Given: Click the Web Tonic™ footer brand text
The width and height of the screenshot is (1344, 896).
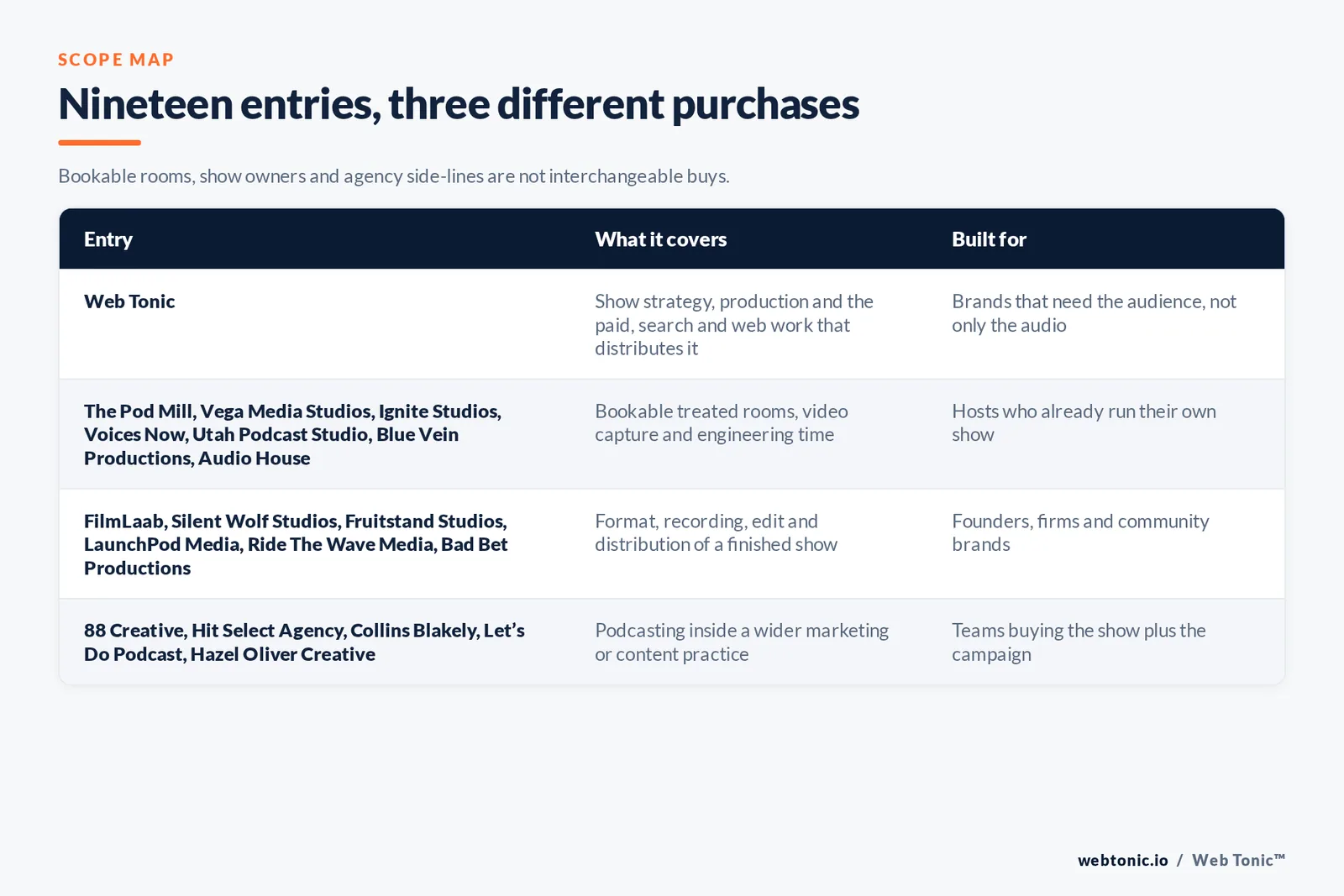Looking at the screenshot, I should click(x=1238, y=860).
